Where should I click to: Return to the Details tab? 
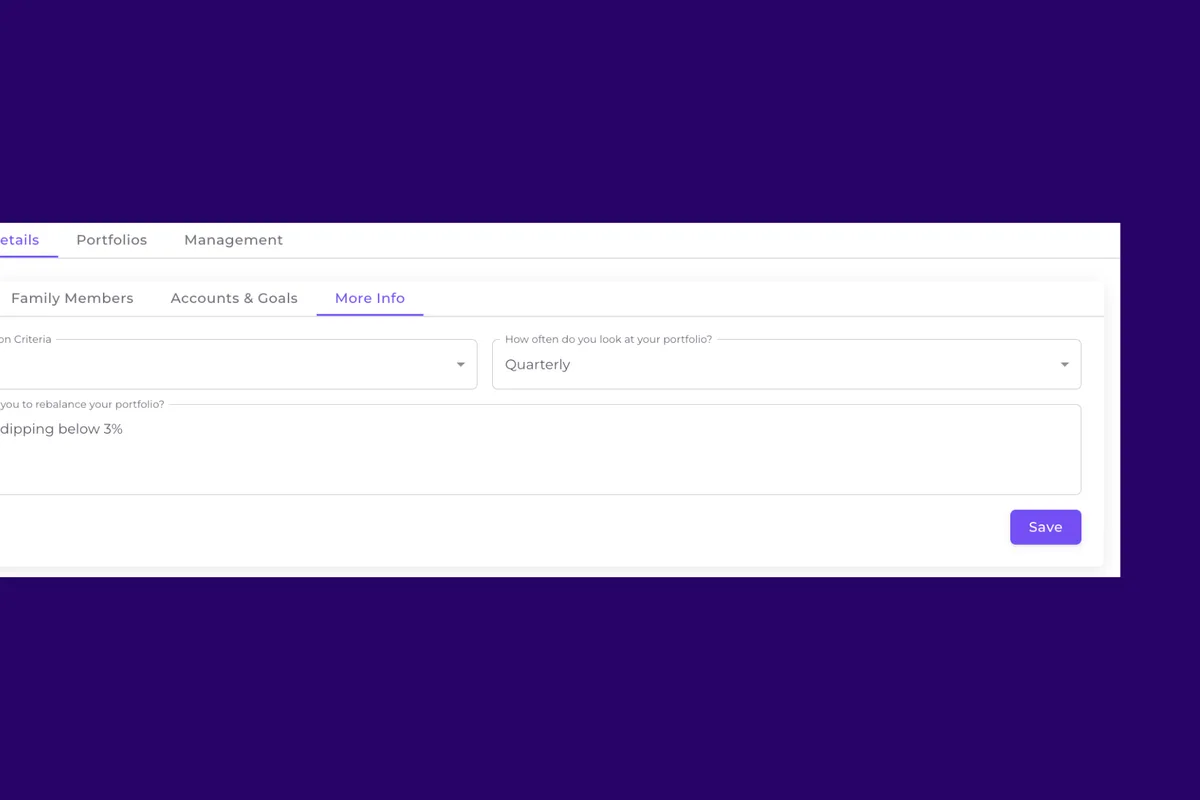click(x=18, y=240)
